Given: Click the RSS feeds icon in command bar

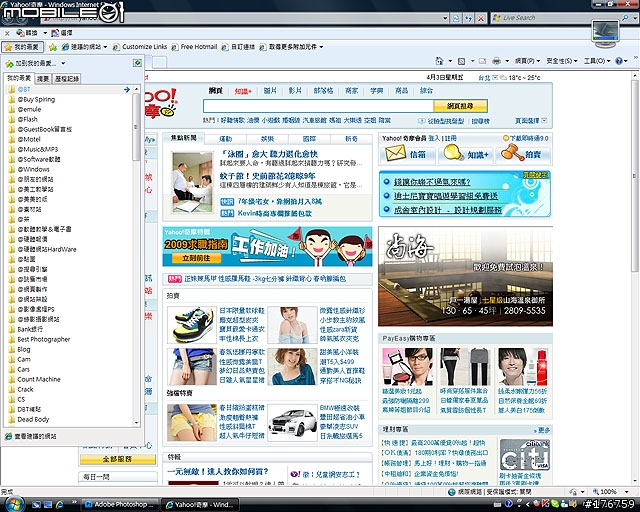Looking at the screenshot, I should (461, 61).
